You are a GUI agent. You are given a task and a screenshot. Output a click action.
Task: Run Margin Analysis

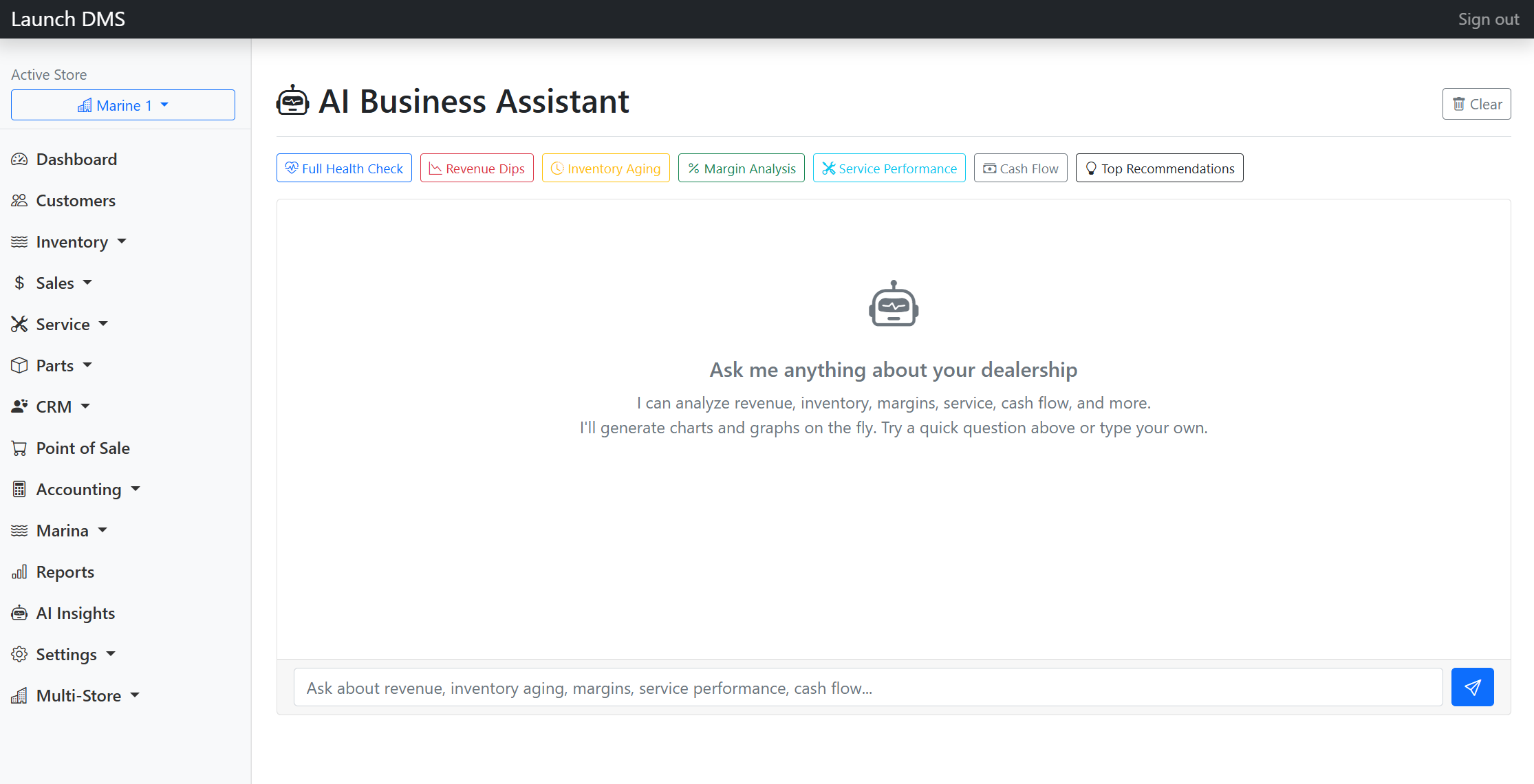(742, 168)
